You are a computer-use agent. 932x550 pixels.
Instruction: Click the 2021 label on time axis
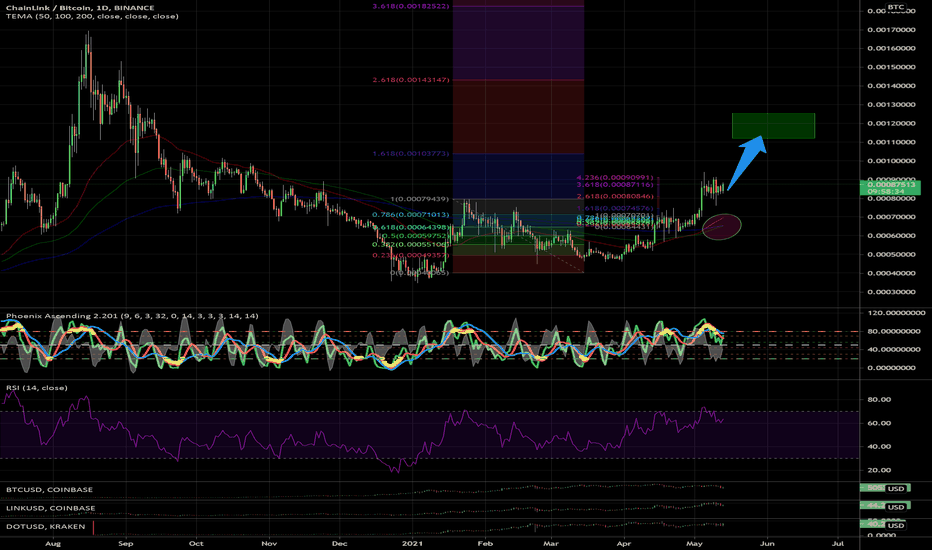(x=412, y=543)
